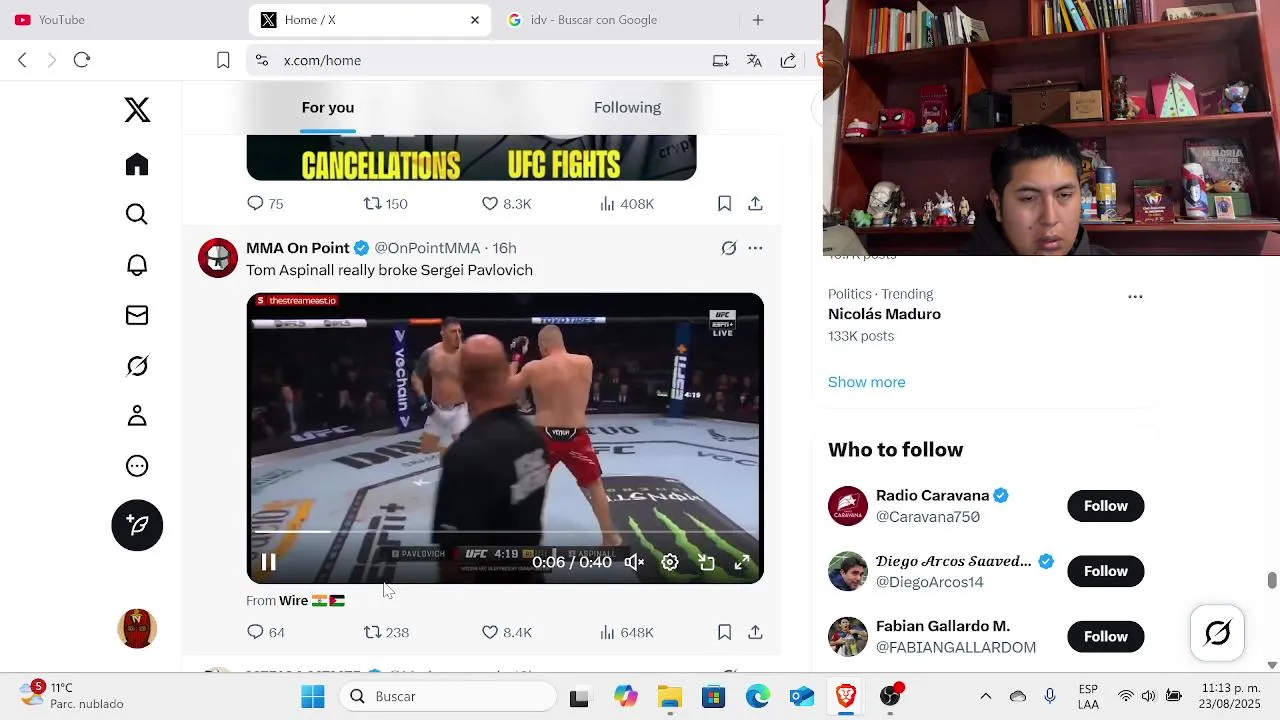Image resolution: width=1280 pixels, height=720 pixels.
Task: Open Messages envelope in X sidebar
Action: click(x=137, y=315)
